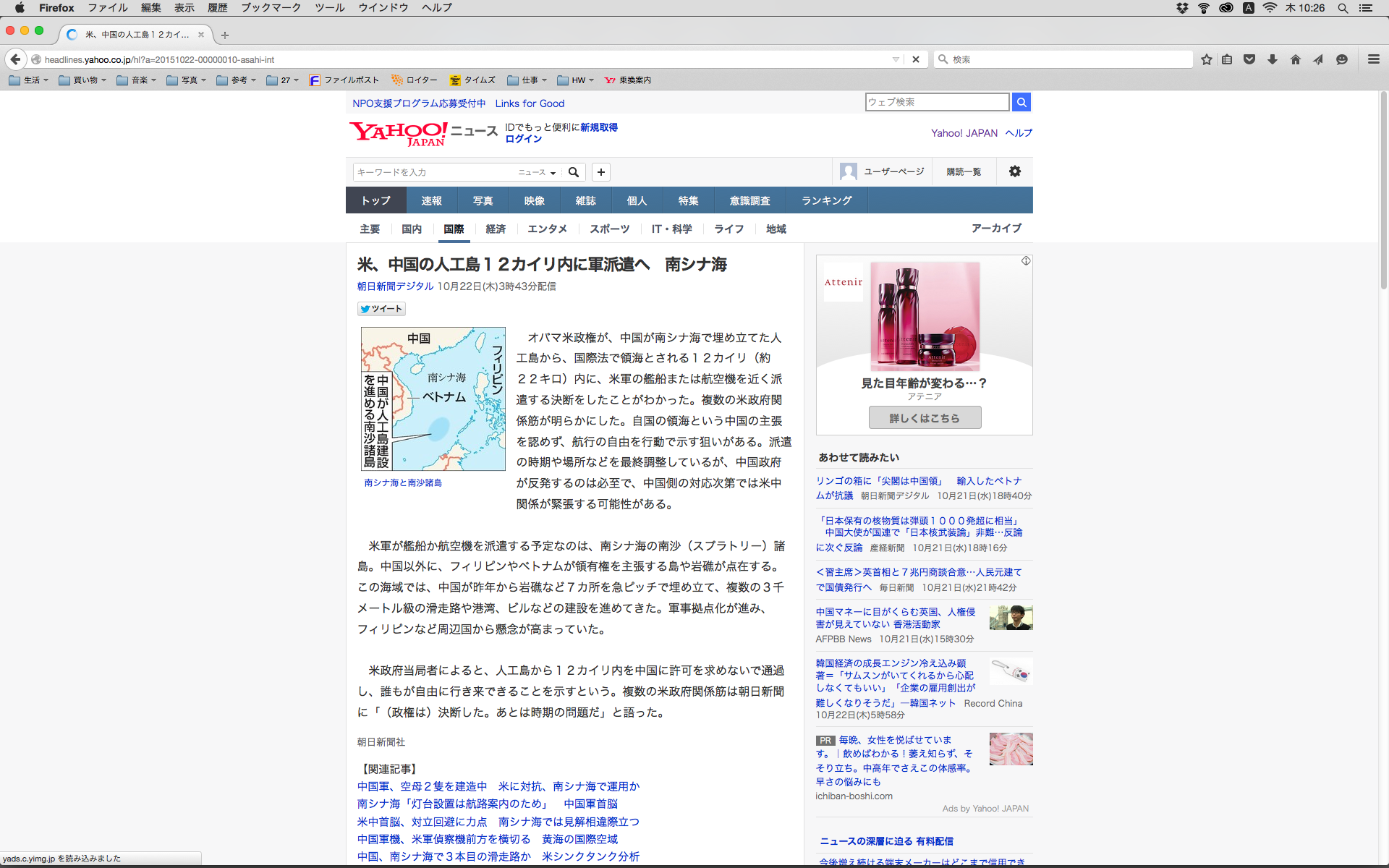
Task: Click the blue web search magnifier button
Action: [x=1021, y=102]
